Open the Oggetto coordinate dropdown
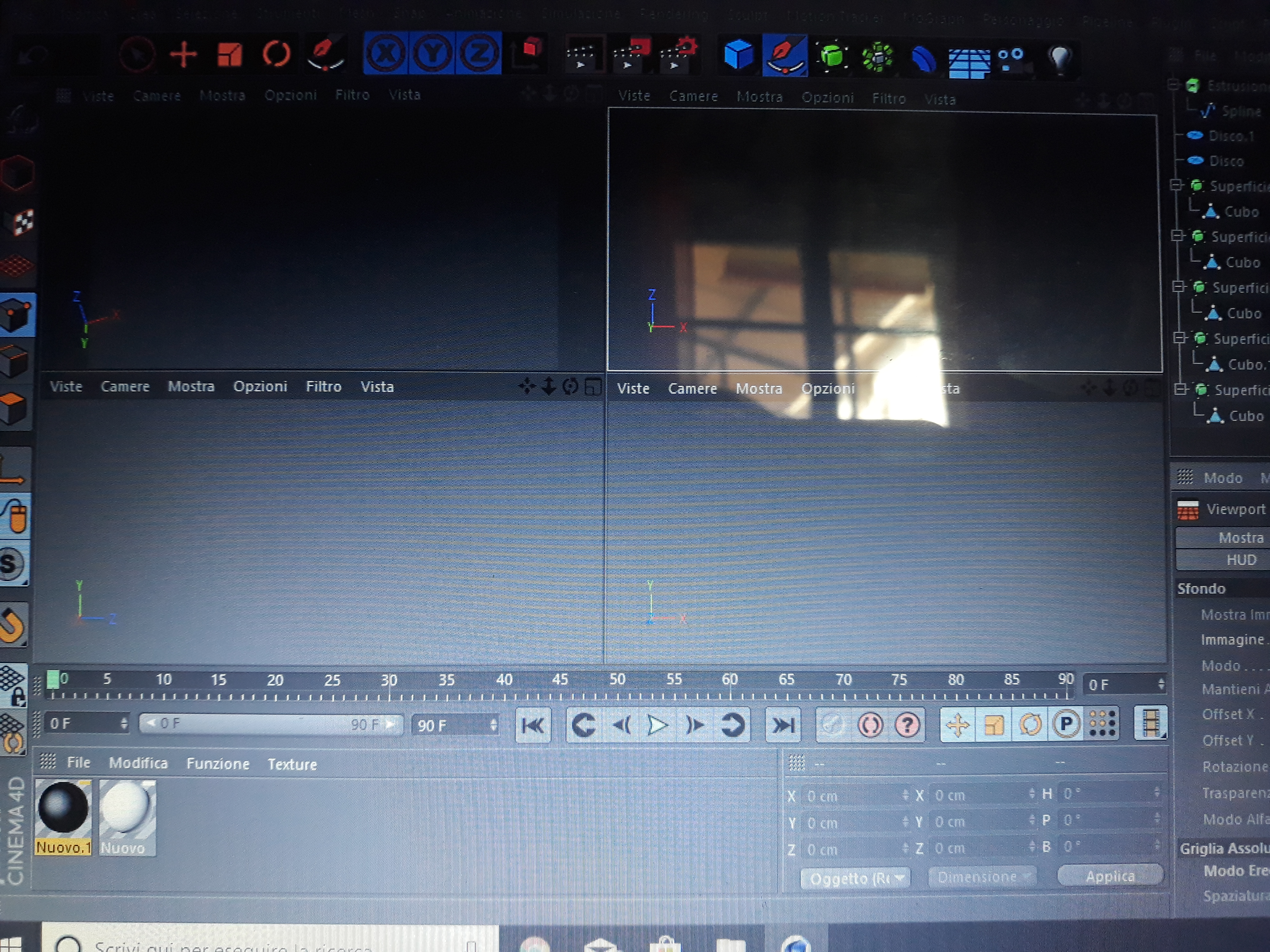 point(855,878)
